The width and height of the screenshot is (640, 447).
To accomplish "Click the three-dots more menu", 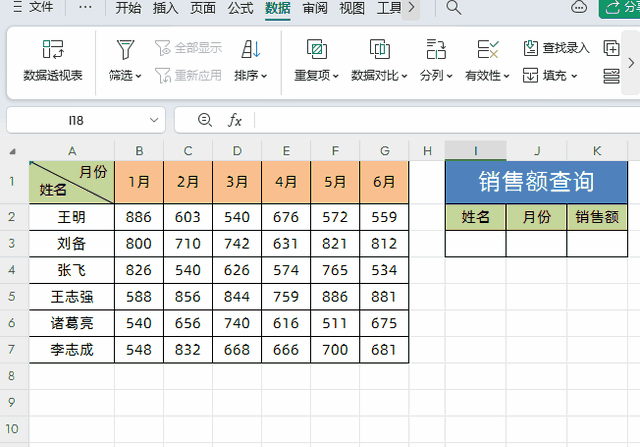I will click(x=85, y=7).
